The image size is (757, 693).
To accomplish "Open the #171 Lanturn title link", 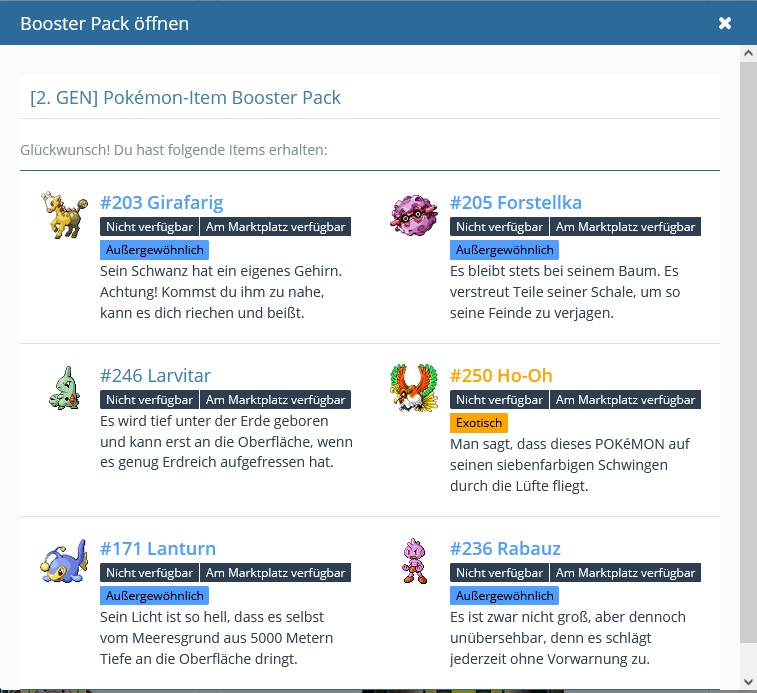I will pyautogui.click(x=158, y=549).
